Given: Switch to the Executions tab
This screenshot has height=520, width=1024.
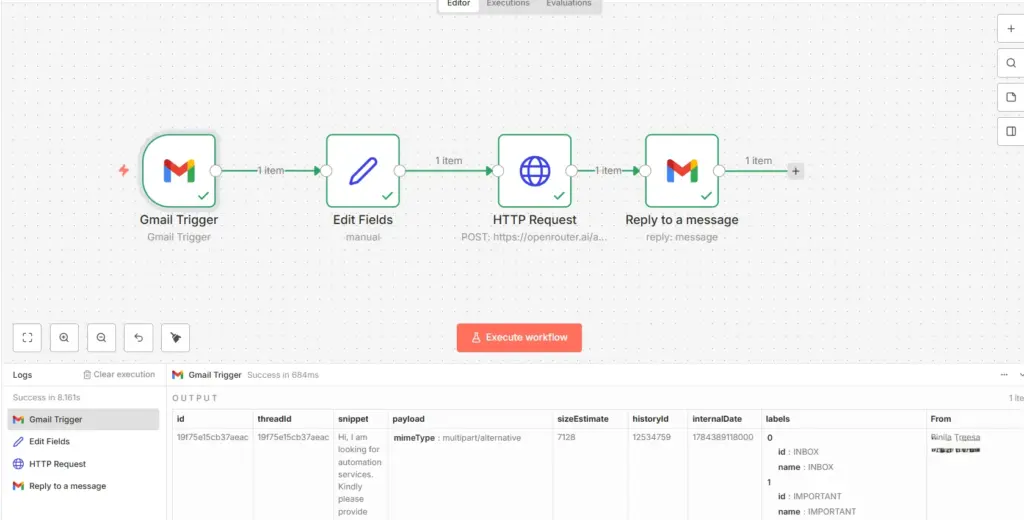Looking at the screenshot, I should pos(508,4).
